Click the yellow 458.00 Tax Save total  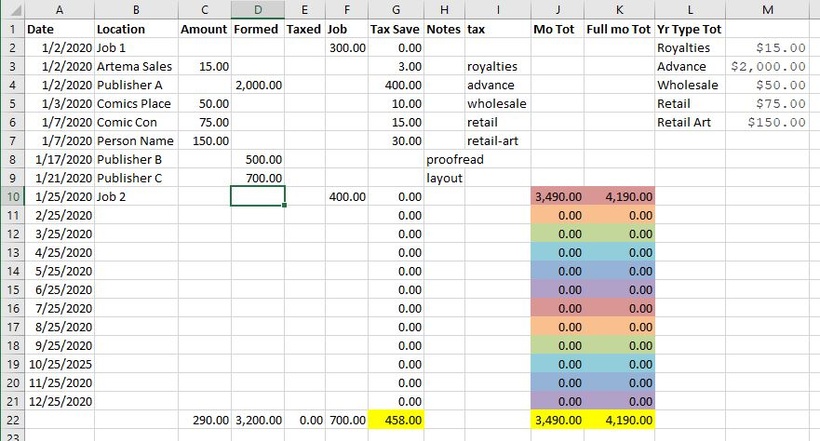(x=396, y=420)
